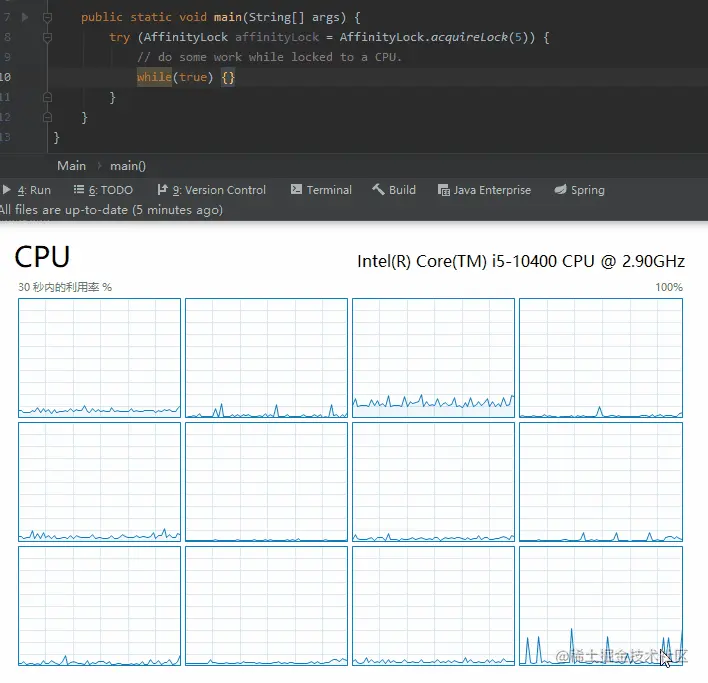
Task: Click the CPU heading in Task Manager
Action: pyautogui.click(x=42, y=257)
